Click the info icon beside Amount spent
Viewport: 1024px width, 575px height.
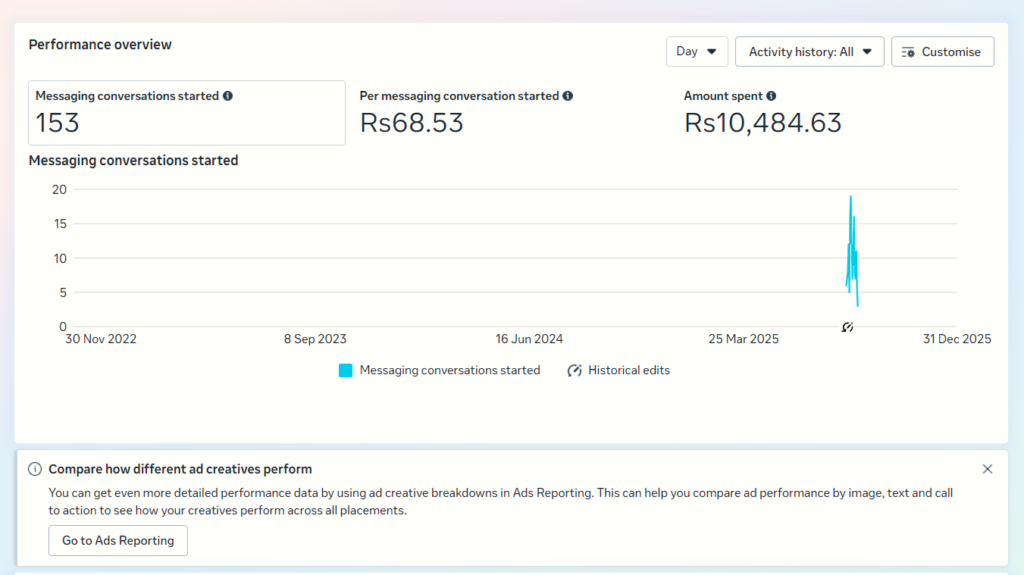coord(771,96)
